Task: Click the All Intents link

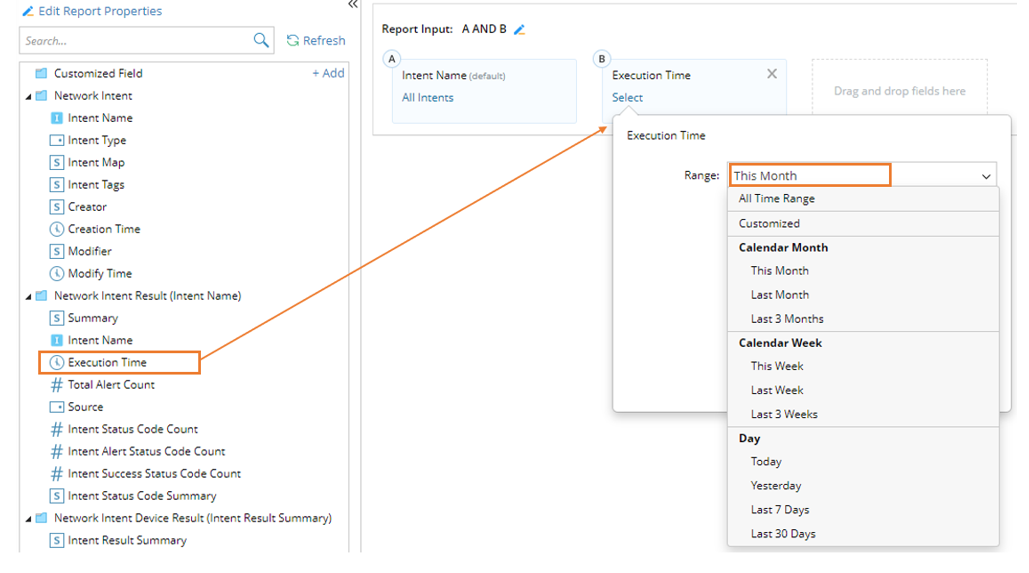Action: 427,98
